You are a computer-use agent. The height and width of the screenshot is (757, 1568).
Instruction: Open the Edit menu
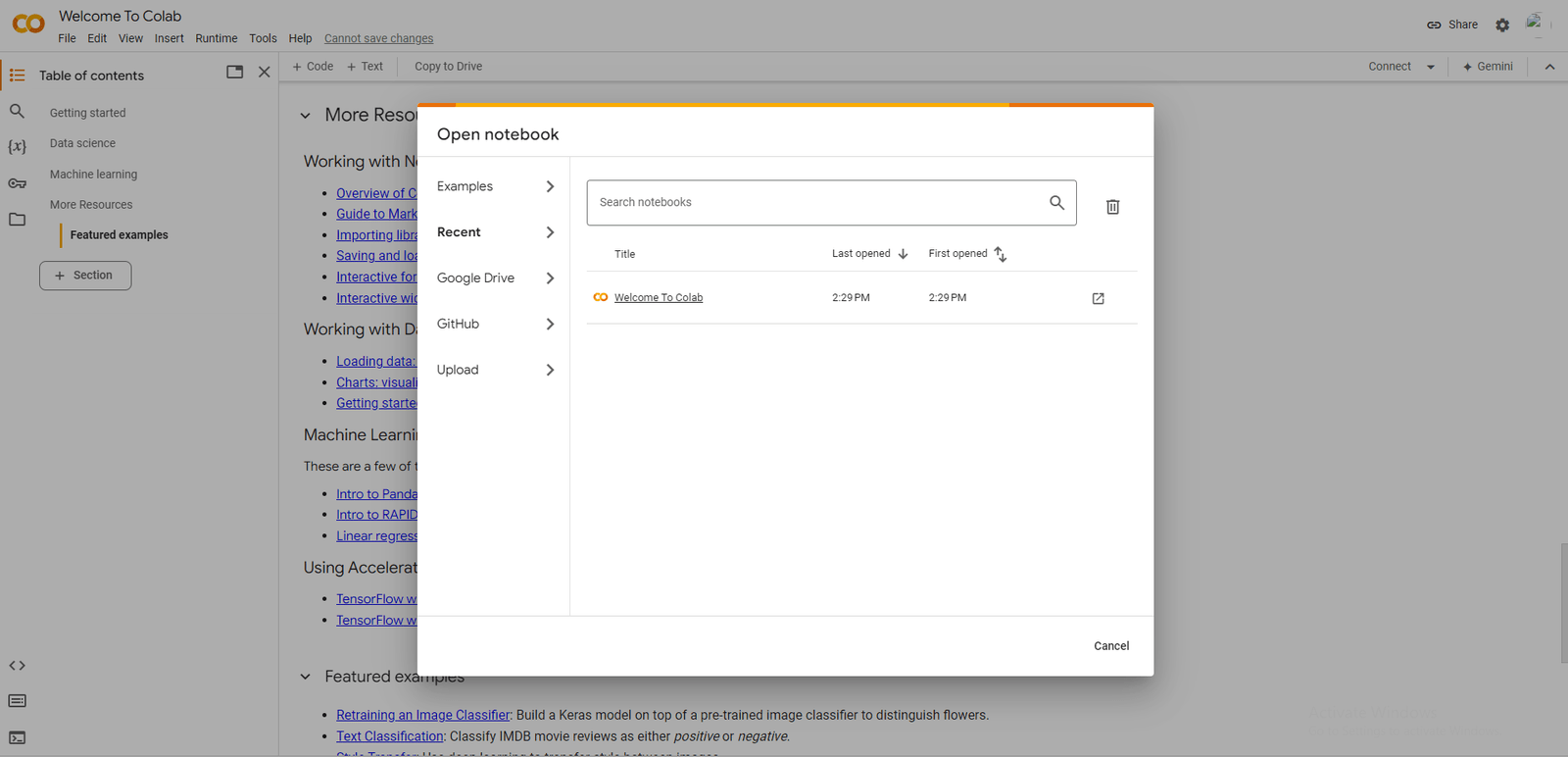coord(97,38)
